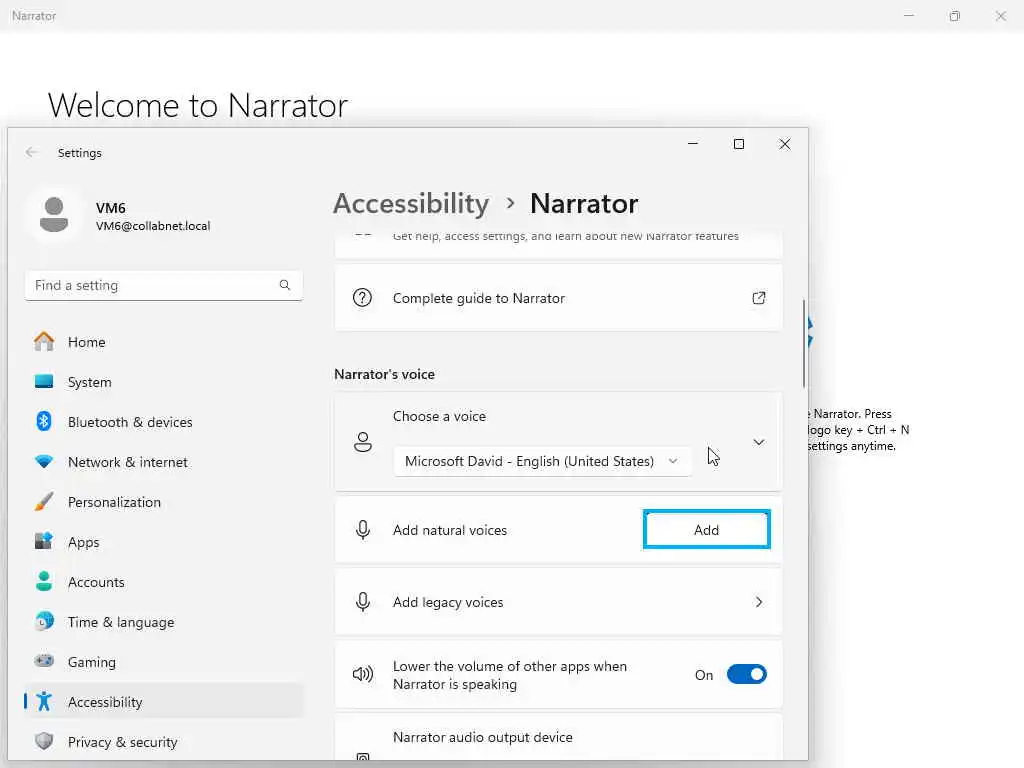Open Time & language settings

pos(121,622)
